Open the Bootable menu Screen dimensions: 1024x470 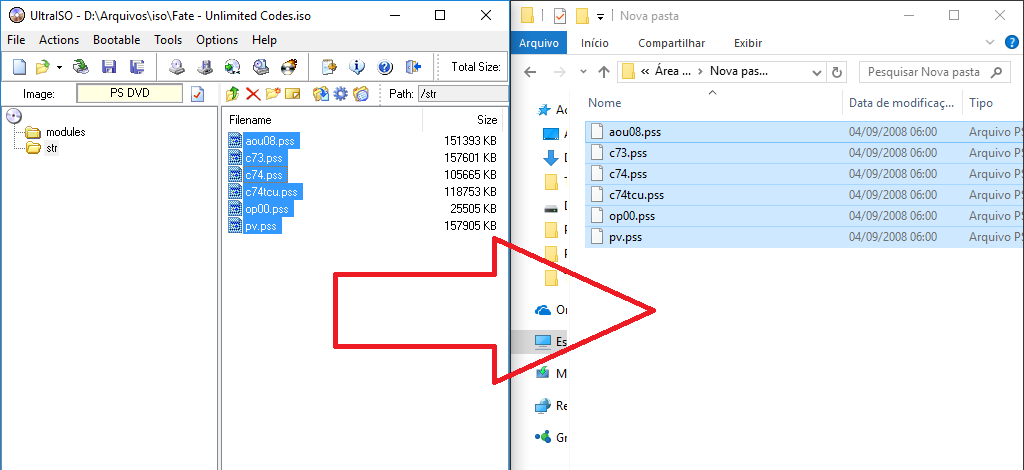(116, 40)
